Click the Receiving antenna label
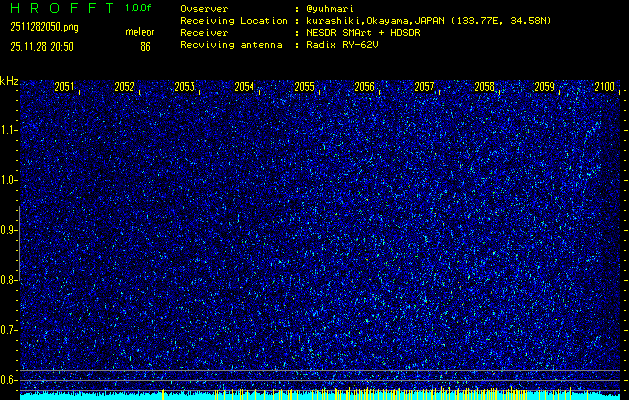 coord(231,45)
